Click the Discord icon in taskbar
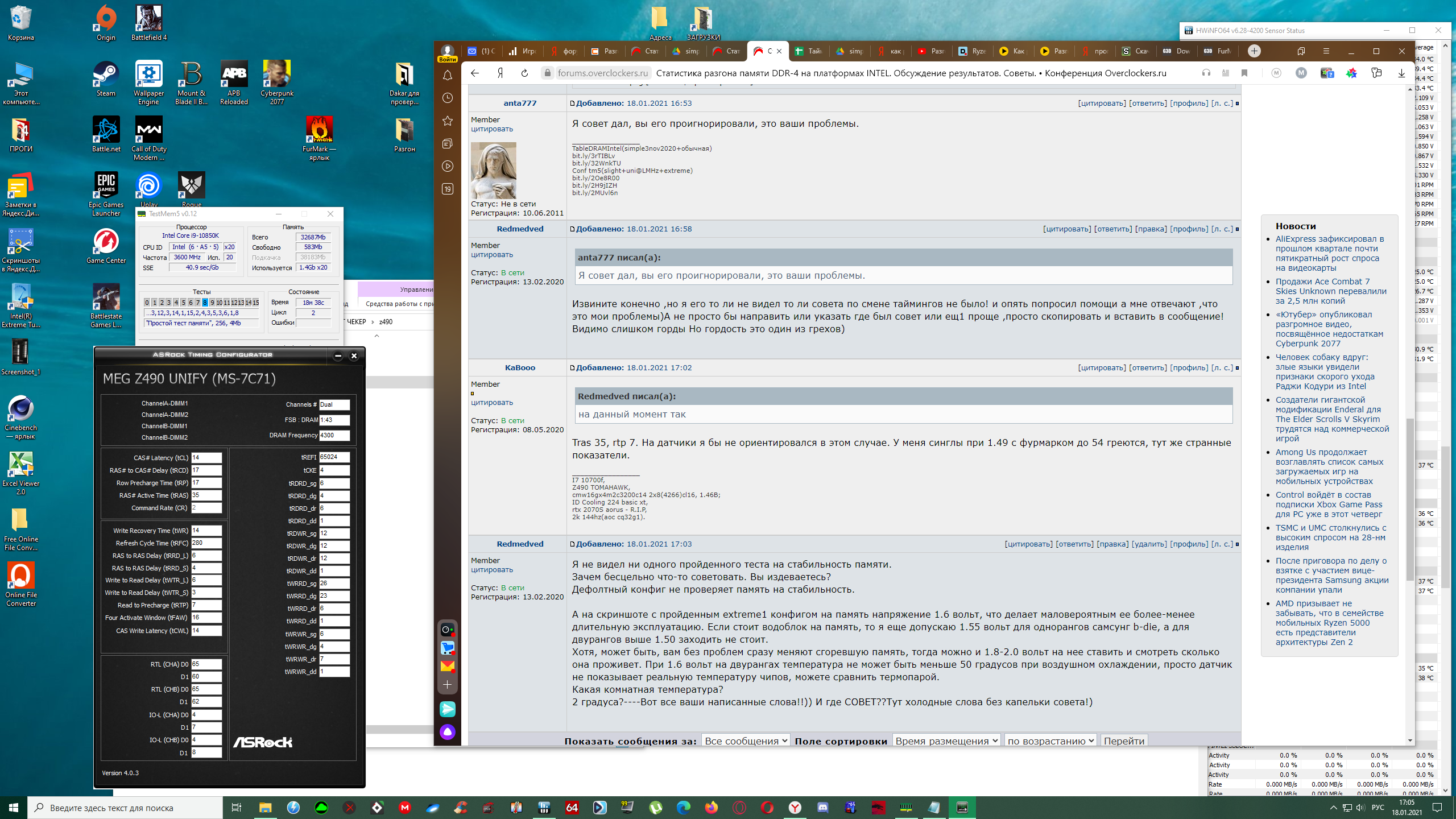Viewport: 1456px width, 819px height. (822, 807)
